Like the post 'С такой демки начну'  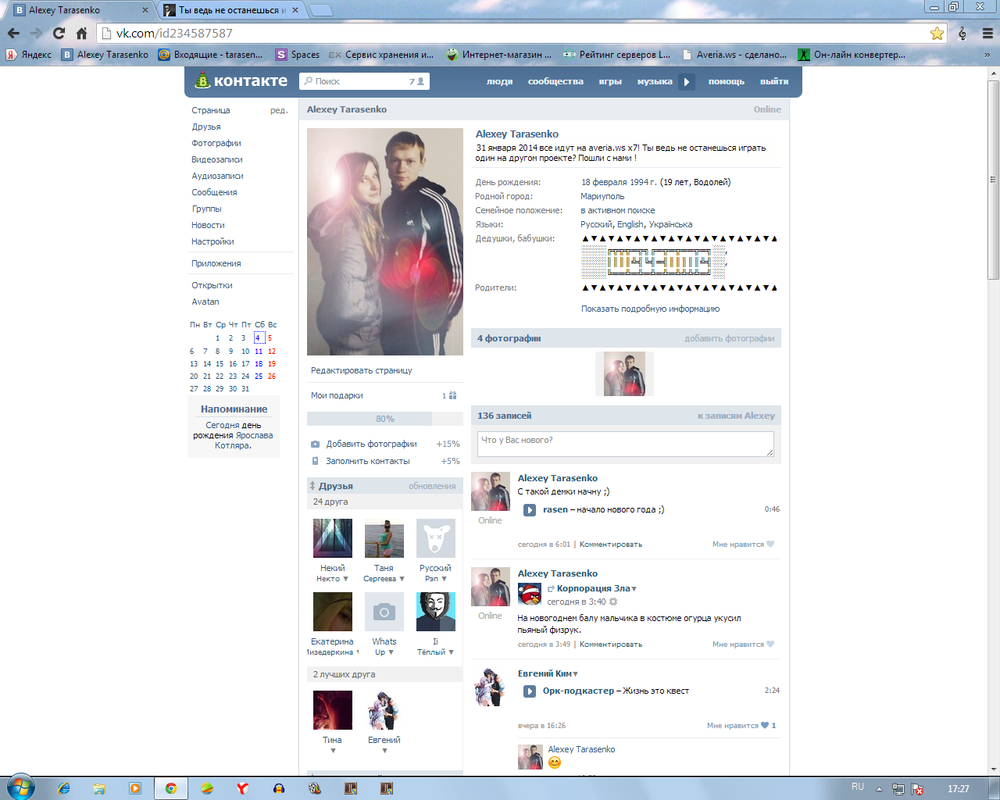769,545
